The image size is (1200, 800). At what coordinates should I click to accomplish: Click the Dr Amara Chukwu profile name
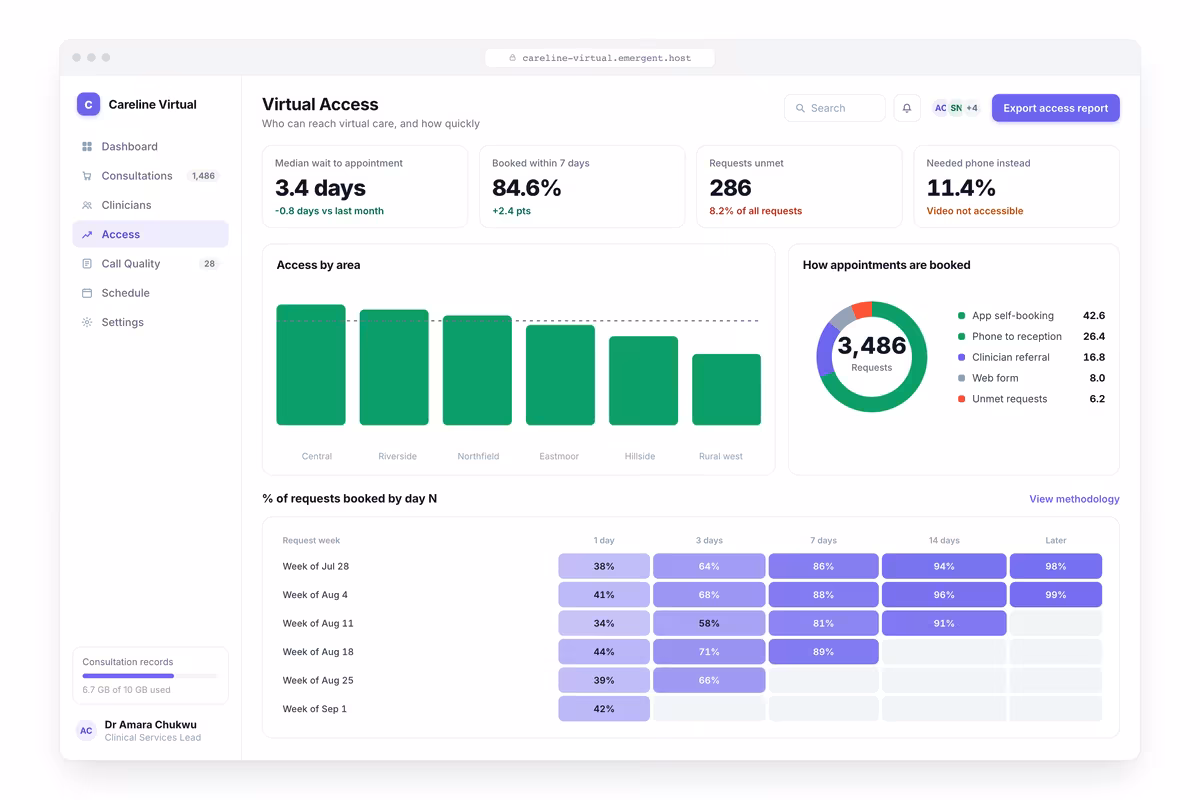(x=151, y=725)
